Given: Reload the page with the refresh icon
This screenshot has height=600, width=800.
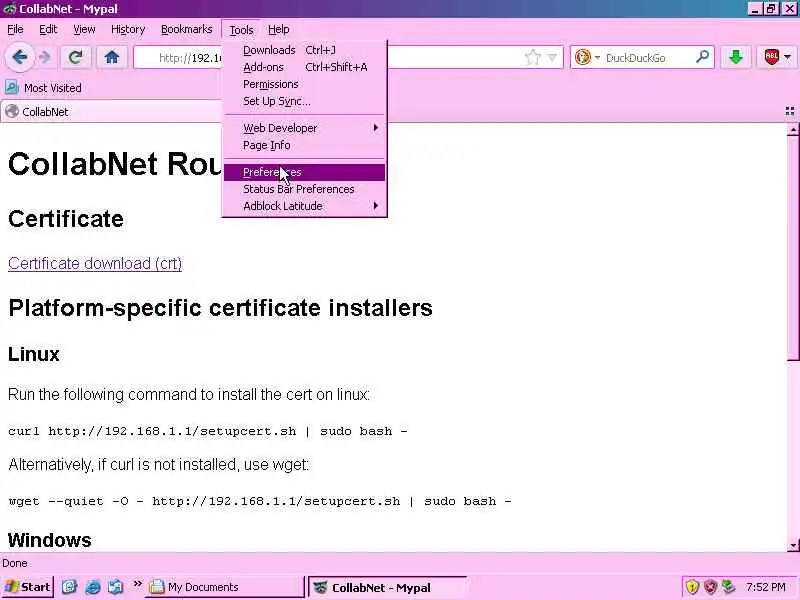Looking at the screenshot, I should point(76,57).
